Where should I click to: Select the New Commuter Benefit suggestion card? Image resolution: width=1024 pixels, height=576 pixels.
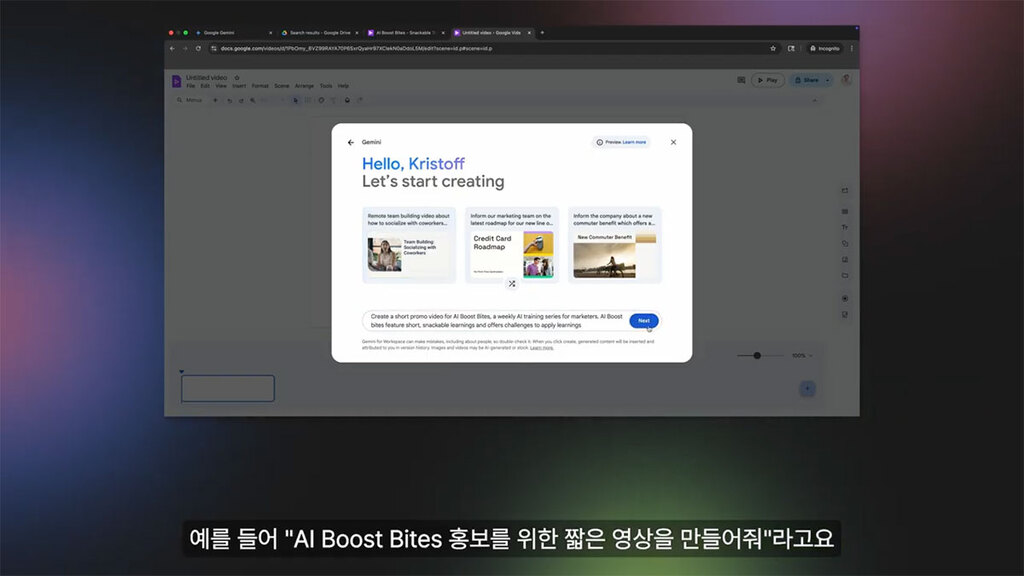(615, 245)
